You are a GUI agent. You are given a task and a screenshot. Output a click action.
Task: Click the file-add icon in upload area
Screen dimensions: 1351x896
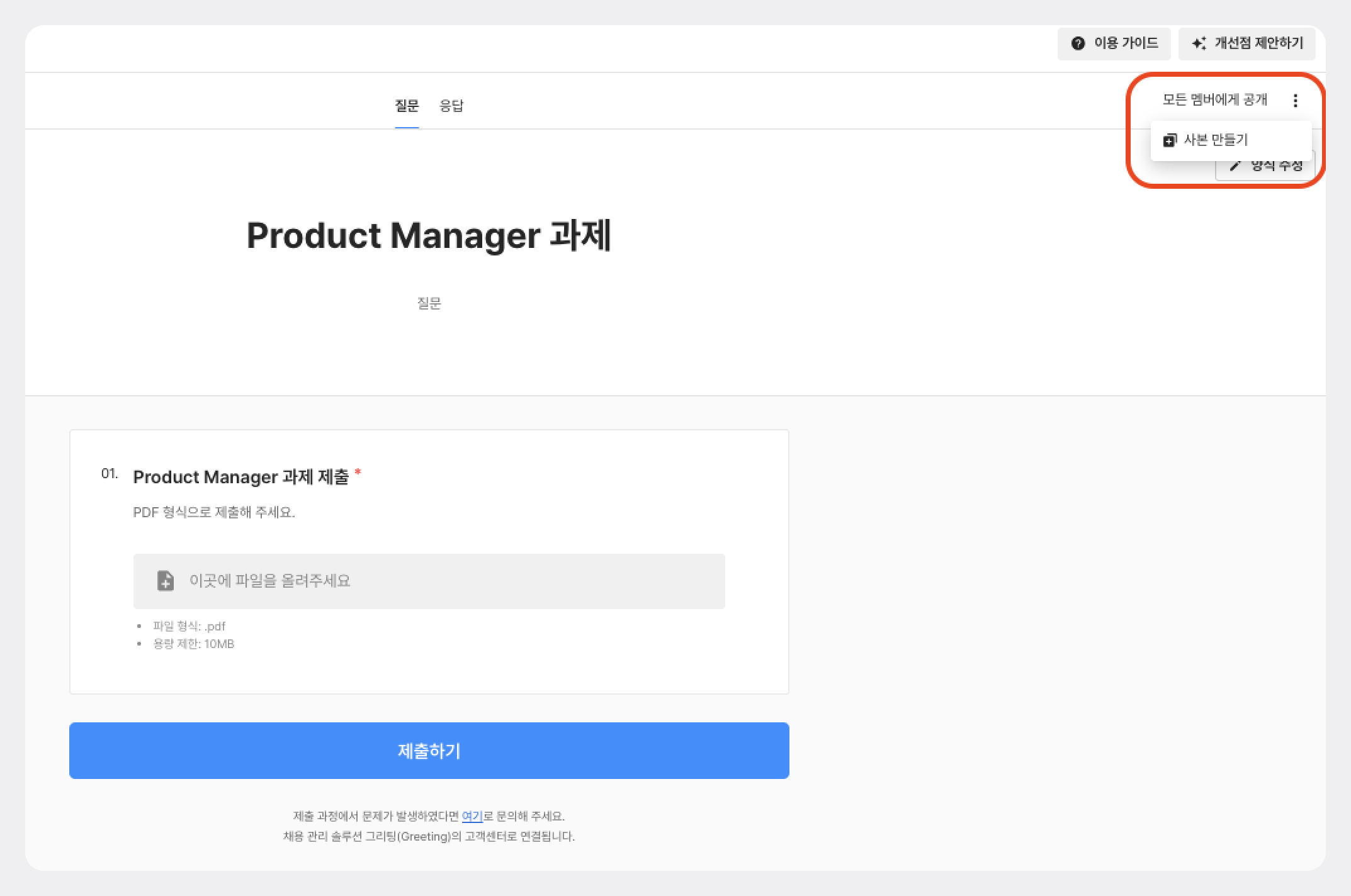tap(165, 581)
